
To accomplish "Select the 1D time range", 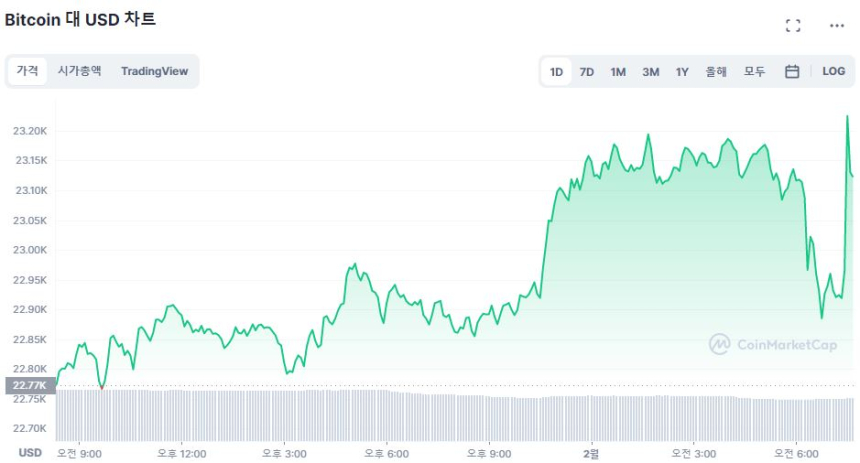I will point(556,72).
